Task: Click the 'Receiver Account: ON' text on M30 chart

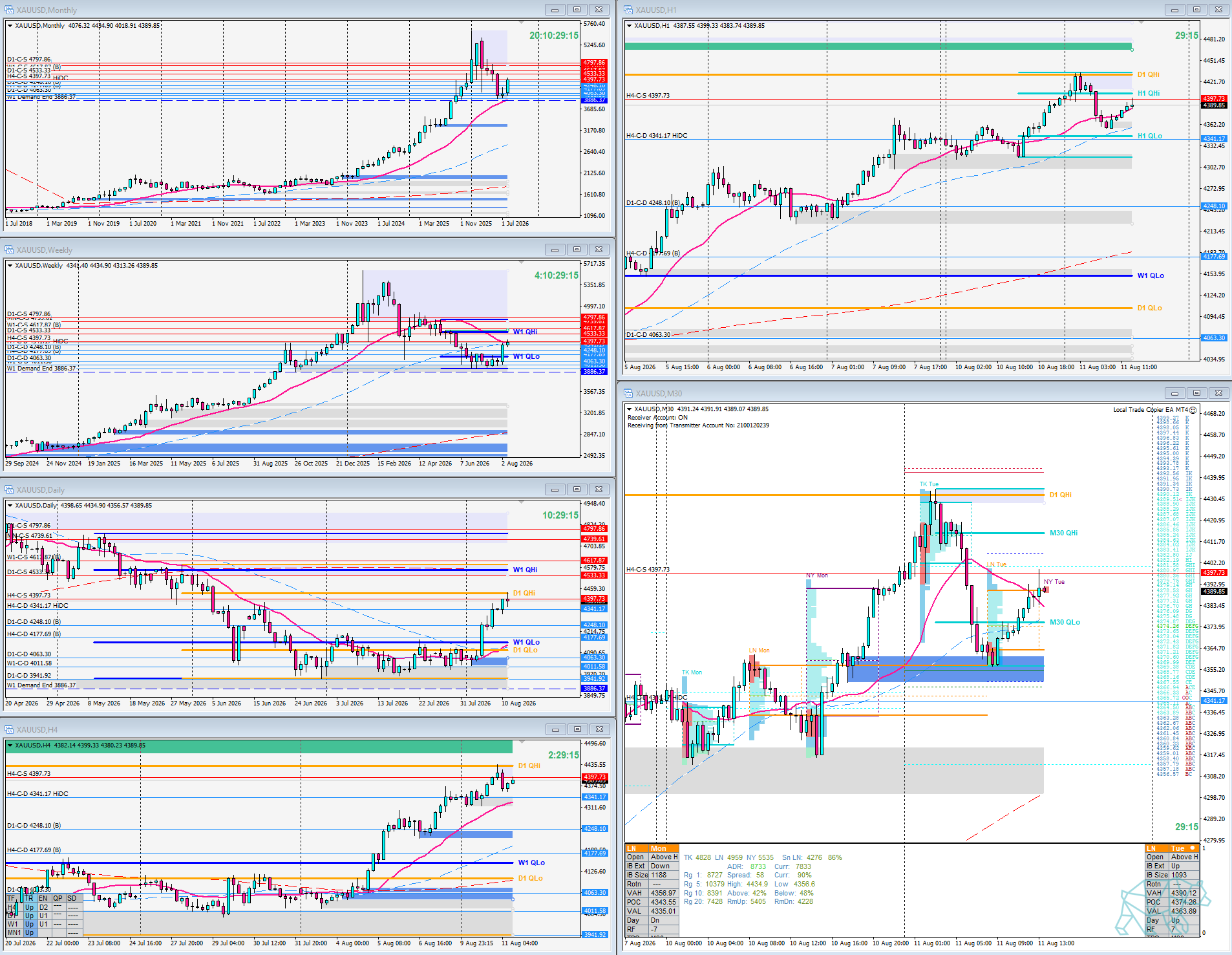Action: pyautogui.click(x=657, y=418)
